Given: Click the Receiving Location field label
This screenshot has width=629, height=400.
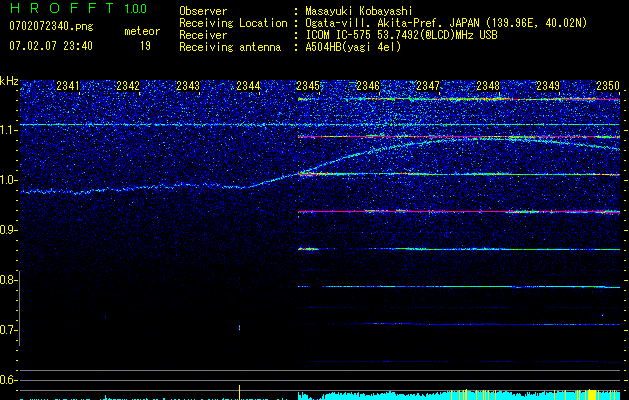Looking at the screenshot, I should (x=233, y=24).
